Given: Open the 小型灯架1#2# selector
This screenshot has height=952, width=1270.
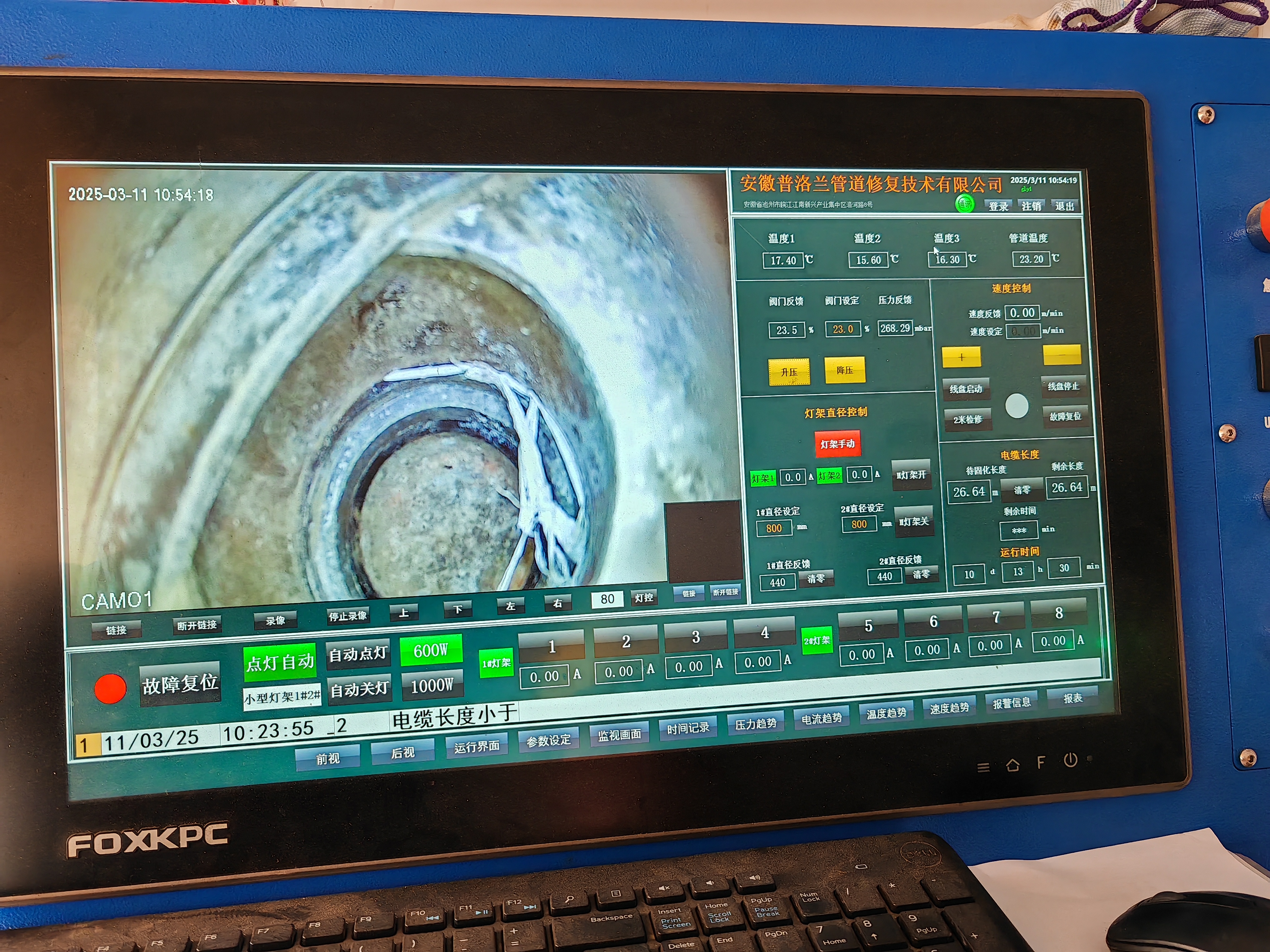Looking at the screenshot, I should pos(282,698).
